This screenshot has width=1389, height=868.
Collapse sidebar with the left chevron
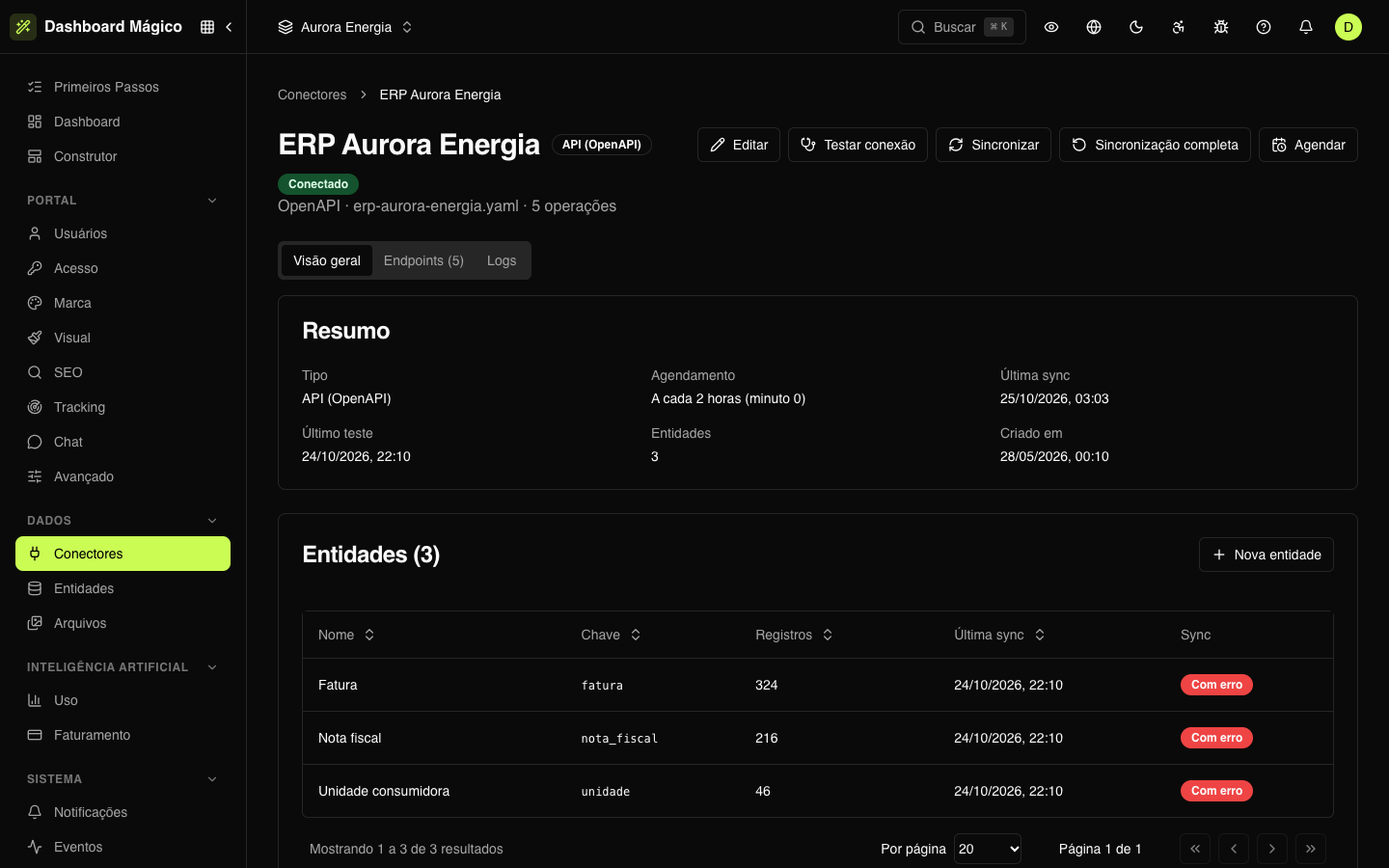[x=229, y=27]
